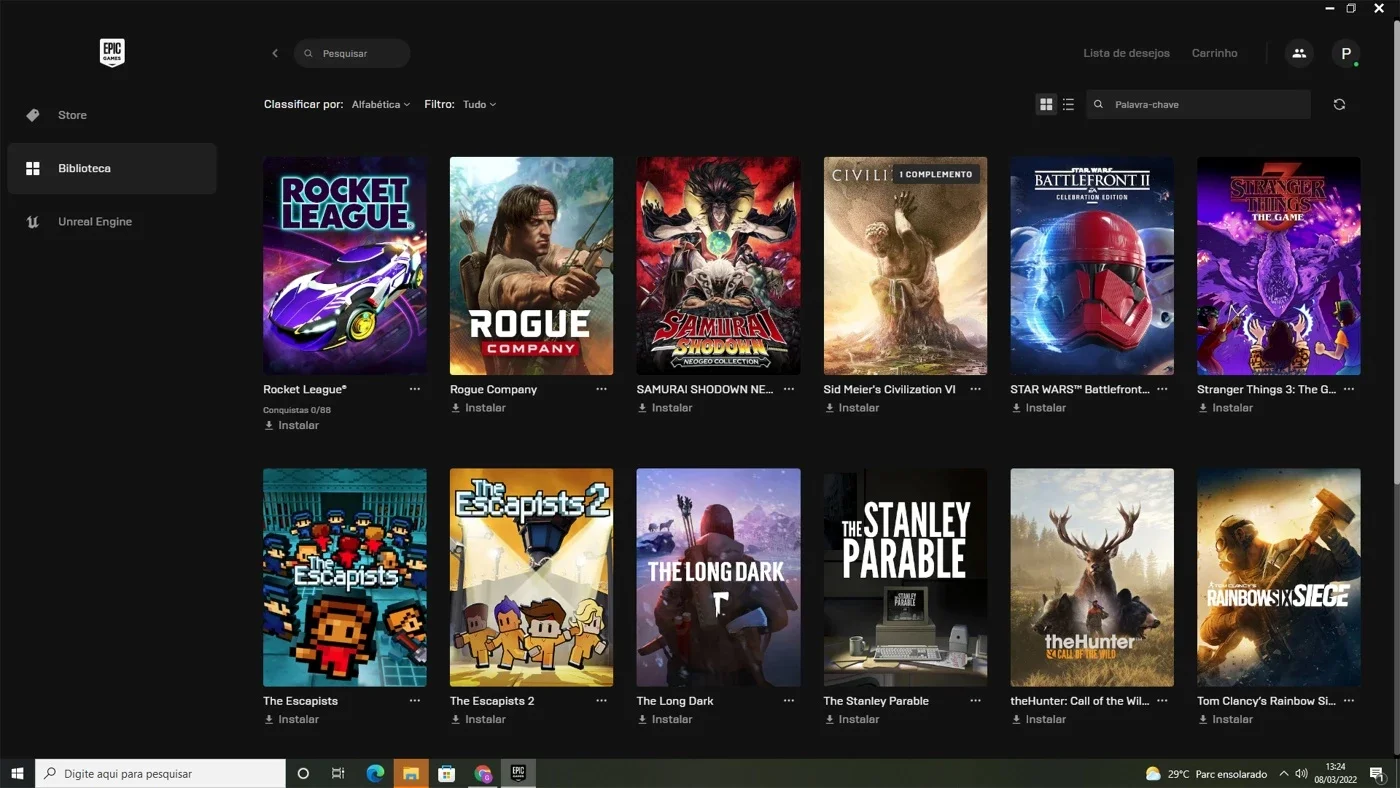Open the Civilization VI cover art
Viewport: 1400px width, 788px height.
coord(906,266)
